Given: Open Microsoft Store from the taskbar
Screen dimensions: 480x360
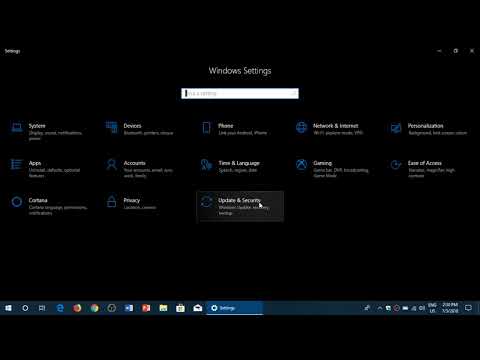Looking at the screenshot, I should 180,308.
